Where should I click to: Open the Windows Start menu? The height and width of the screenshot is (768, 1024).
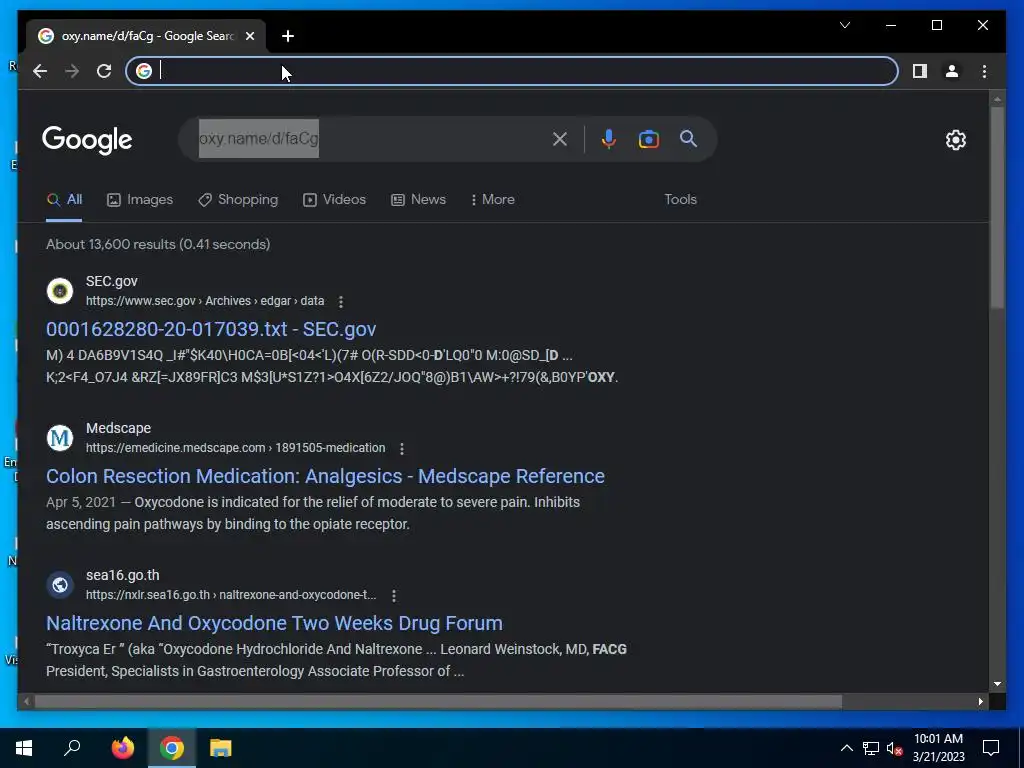click(x=24, y=748)
